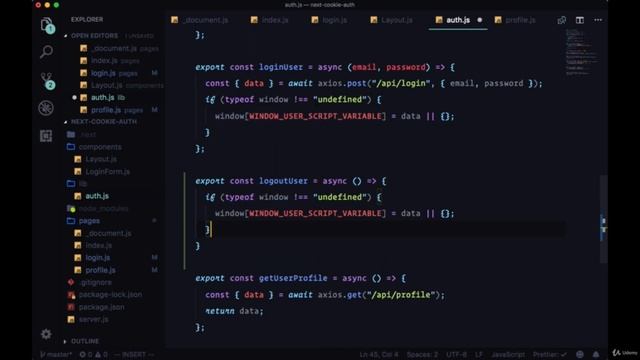
Task: Collapse the lib folder
Action: point(78,184)
